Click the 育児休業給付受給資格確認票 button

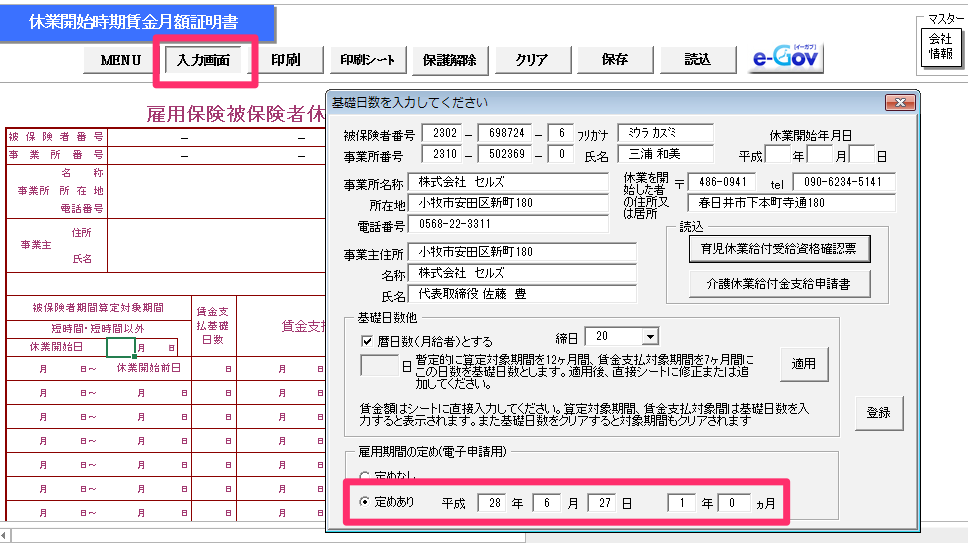(x=780, y=249)
